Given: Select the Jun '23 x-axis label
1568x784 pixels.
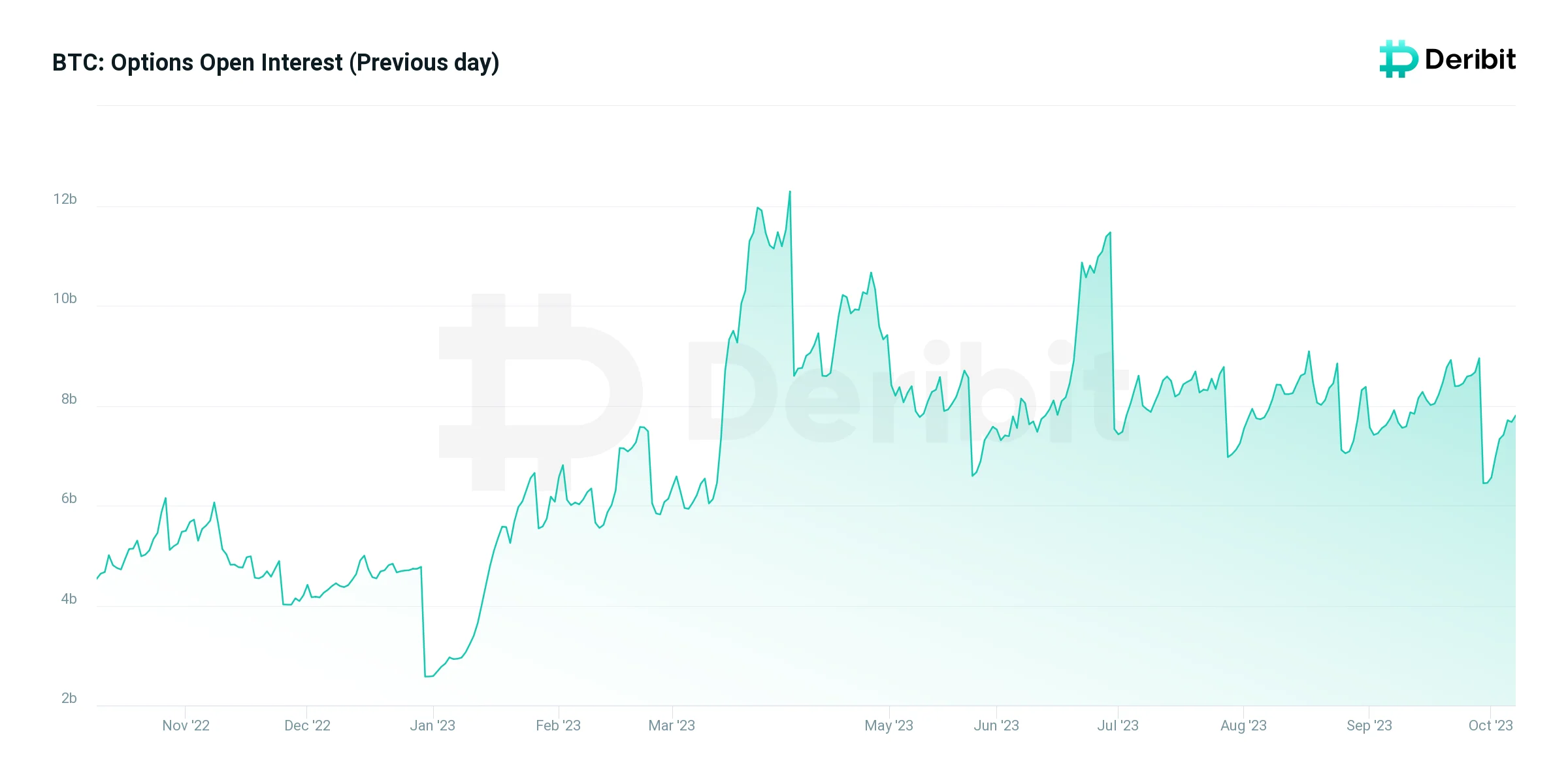Looking at the screenshot, I should click(996, 725).
